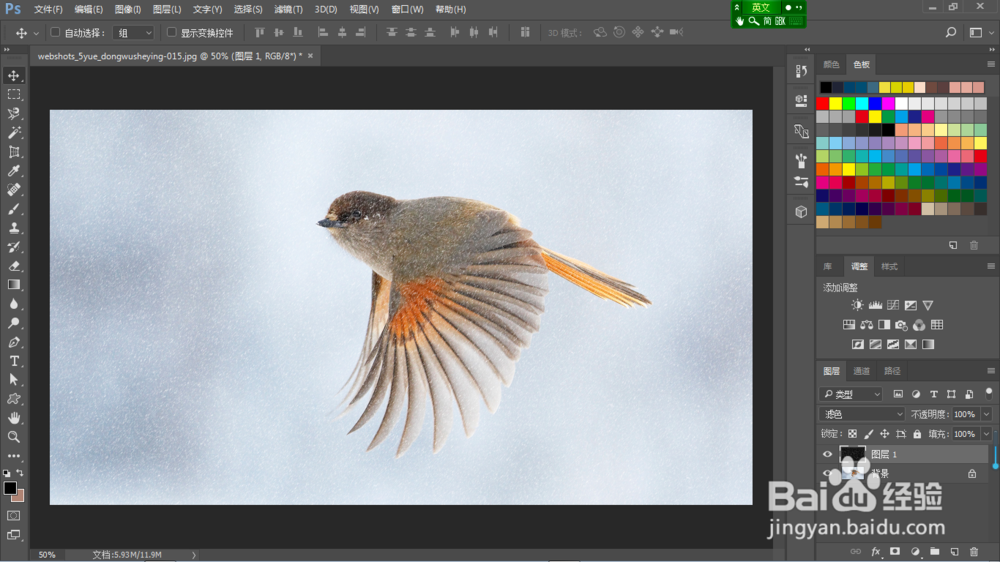Open the 图像(I) menu
Viewport: 1000px width, 562px height.
[x=128, y=10]
